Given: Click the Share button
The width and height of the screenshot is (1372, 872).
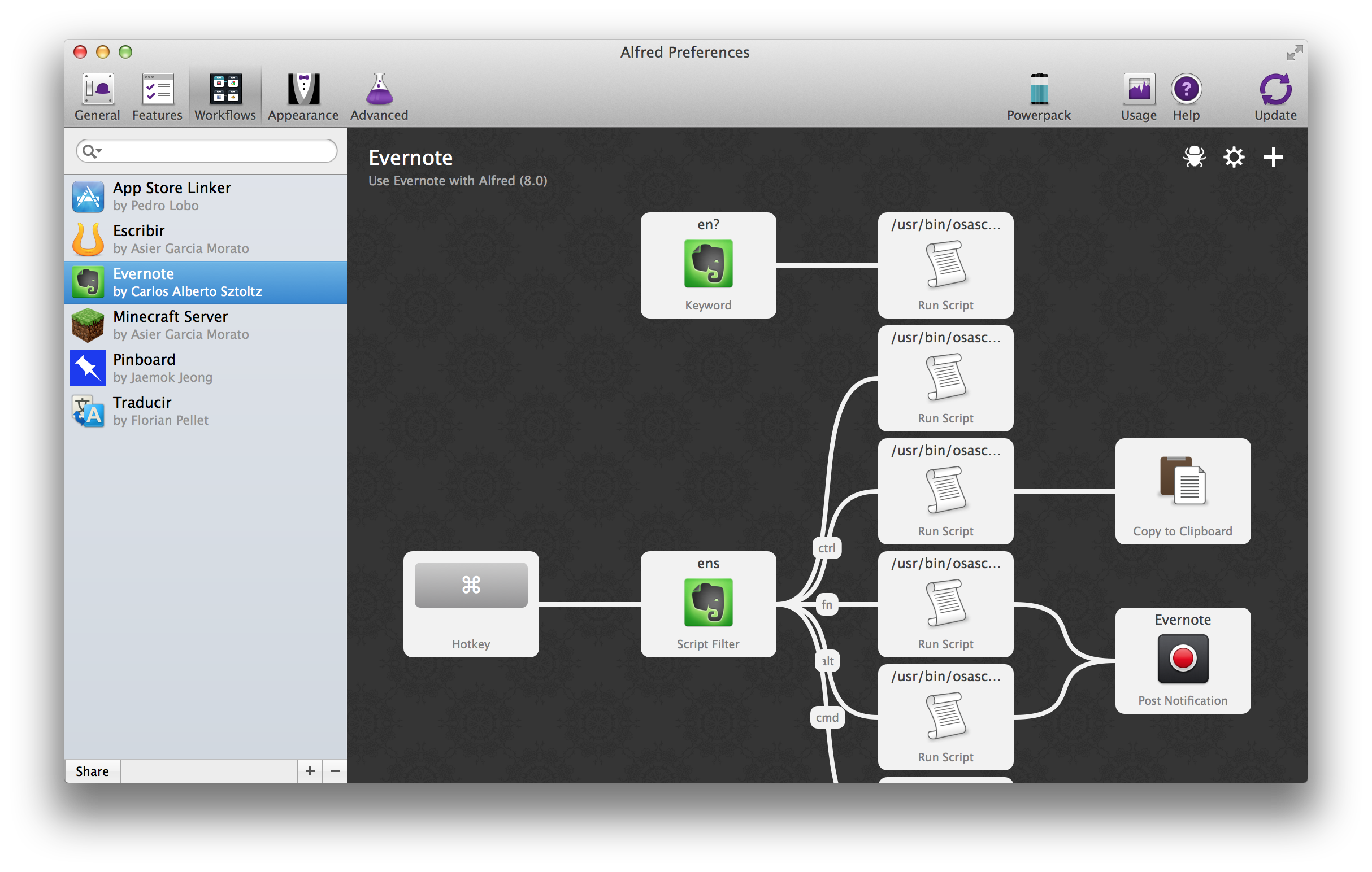Looking at the screenshot, I should tap(92, 771).
